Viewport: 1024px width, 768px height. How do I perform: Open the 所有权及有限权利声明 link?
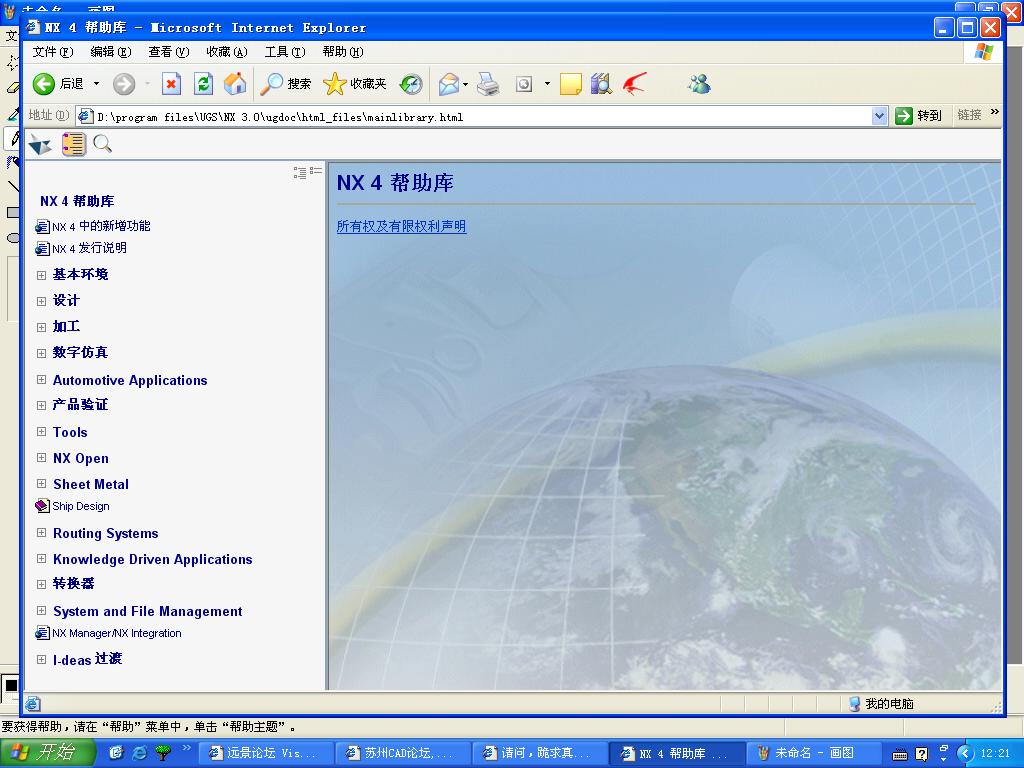click(401, 227)
